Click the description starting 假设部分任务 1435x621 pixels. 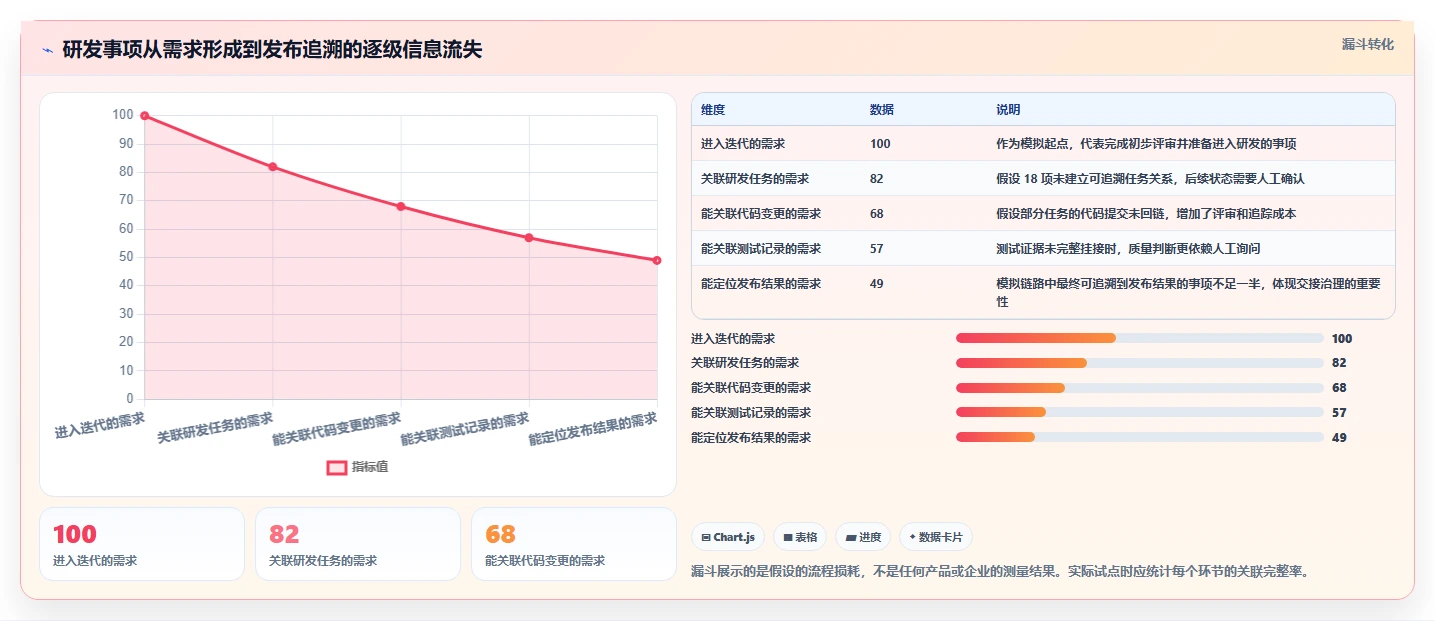tap(1146, 214)
